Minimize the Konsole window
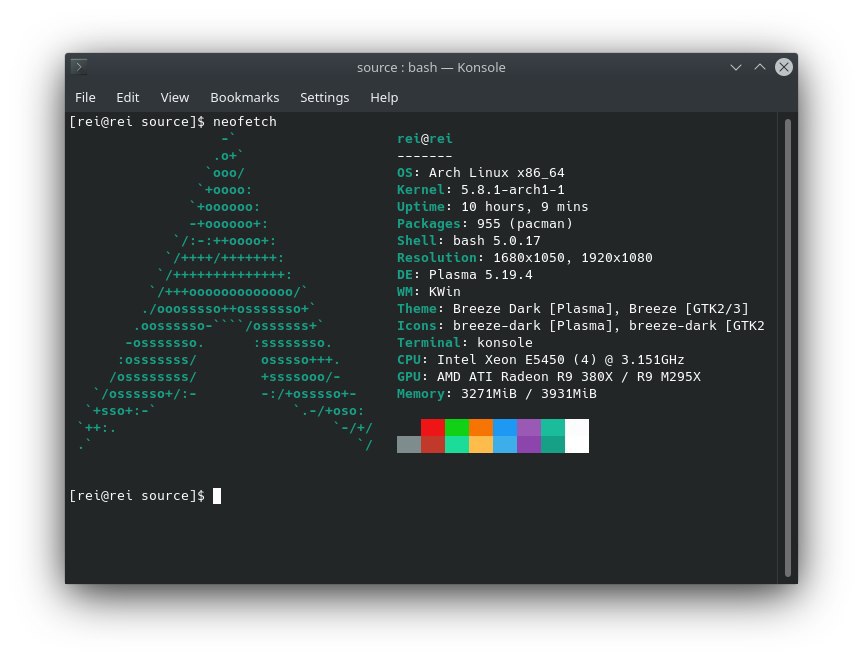The width and height of the screenshot is (863, 661). tap(736, 67)
